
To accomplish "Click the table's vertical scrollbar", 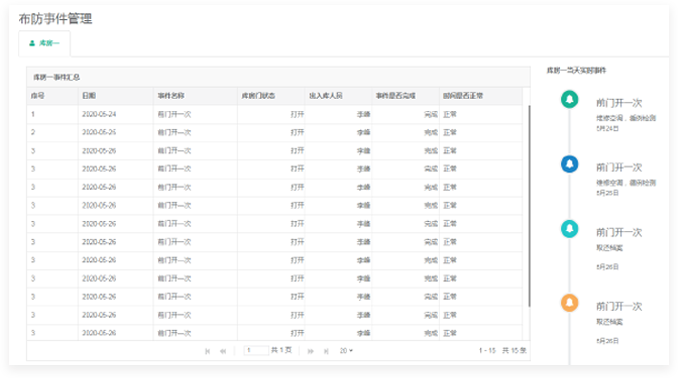I will pyautogui.click(x=529, y=206).
